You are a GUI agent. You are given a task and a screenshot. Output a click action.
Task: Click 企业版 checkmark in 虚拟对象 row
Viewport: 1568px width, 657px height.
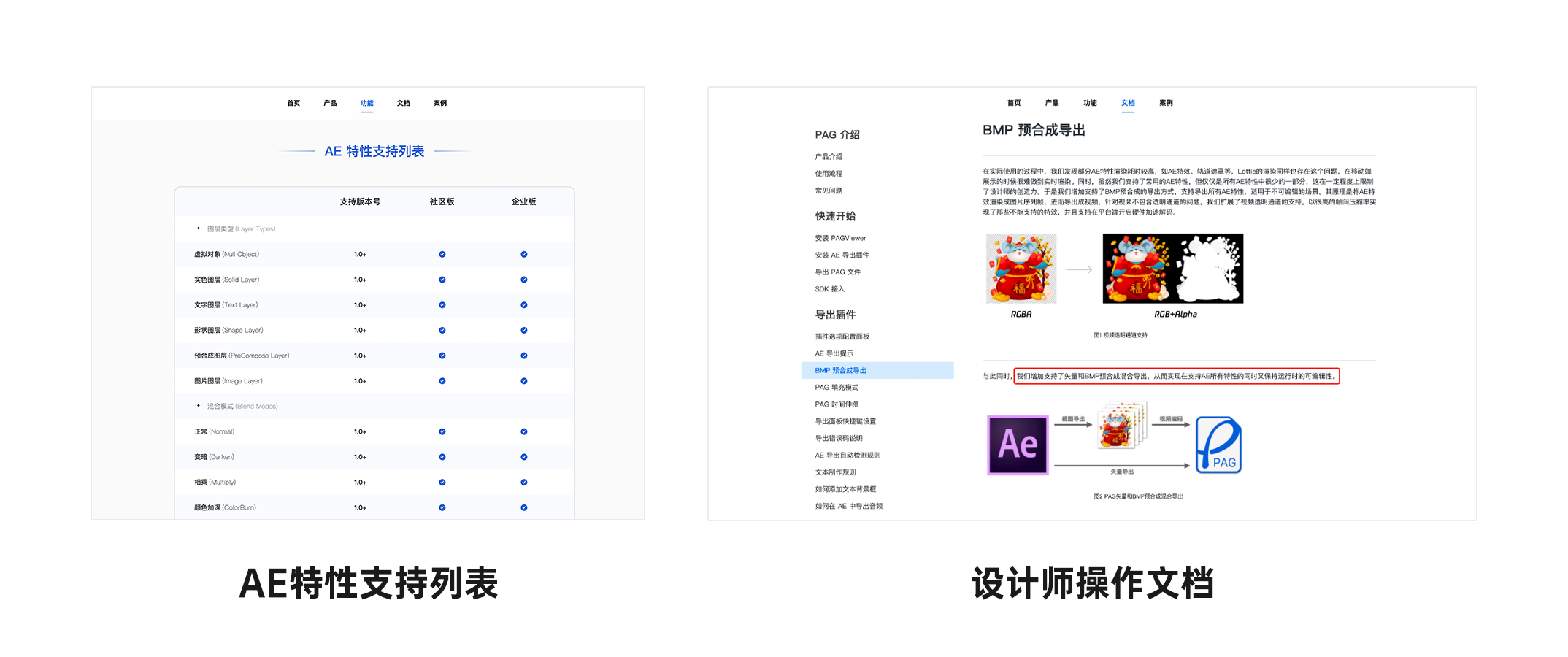point(524,254)
